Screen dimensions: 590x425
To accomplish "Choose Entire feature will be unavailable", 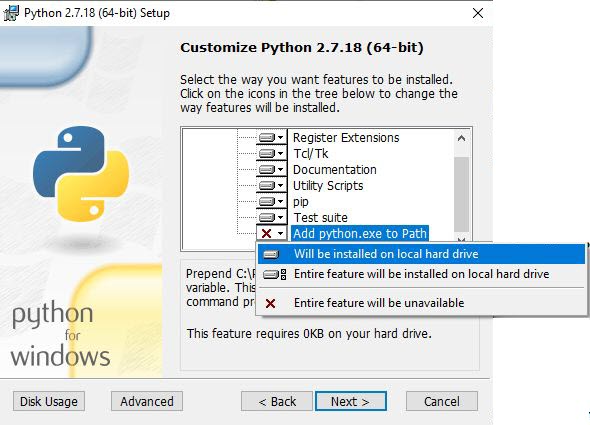I will click(421, 303).
